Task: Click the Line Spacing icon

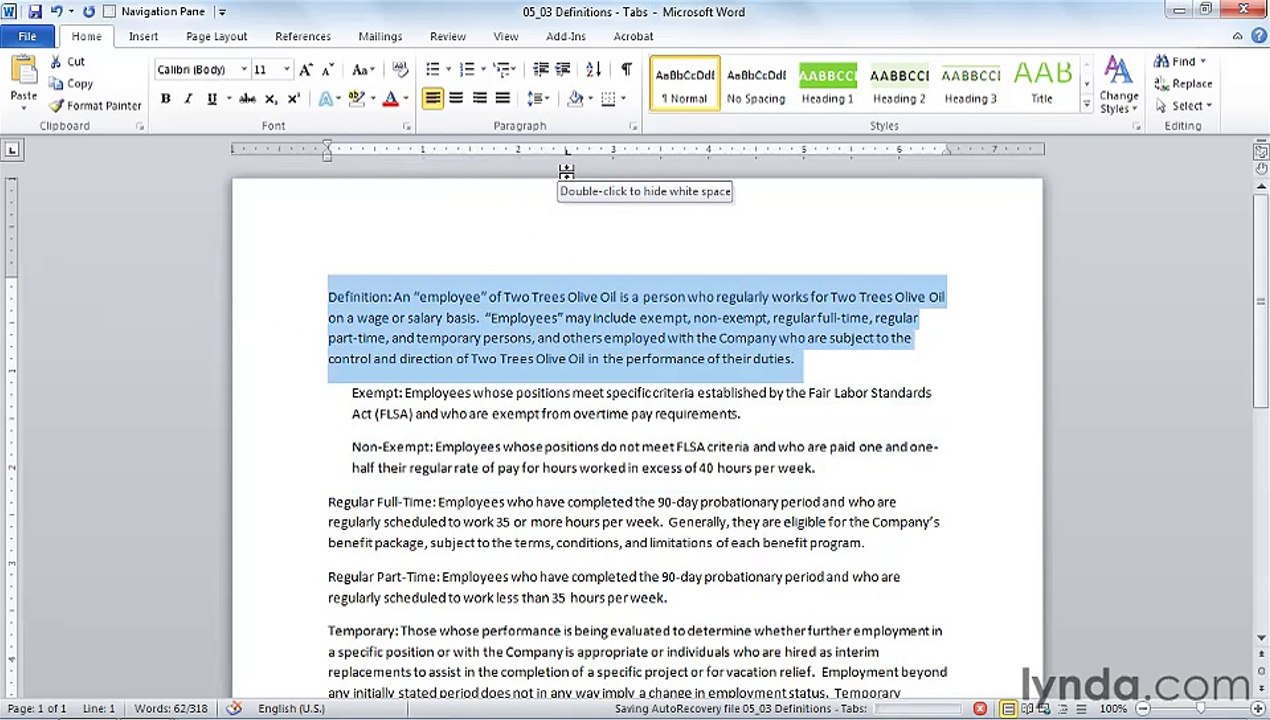Action: (x=535, y=98)
